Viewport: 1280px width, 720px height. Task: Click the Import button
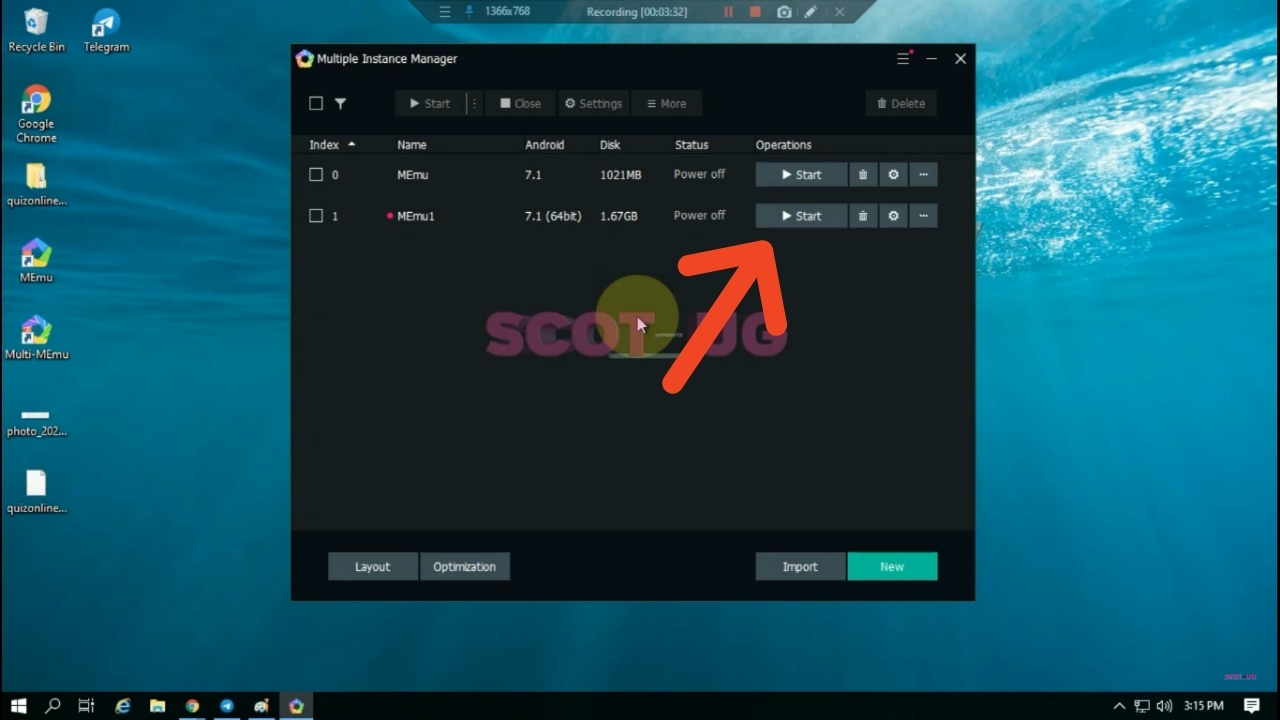(x=800, y=566)
